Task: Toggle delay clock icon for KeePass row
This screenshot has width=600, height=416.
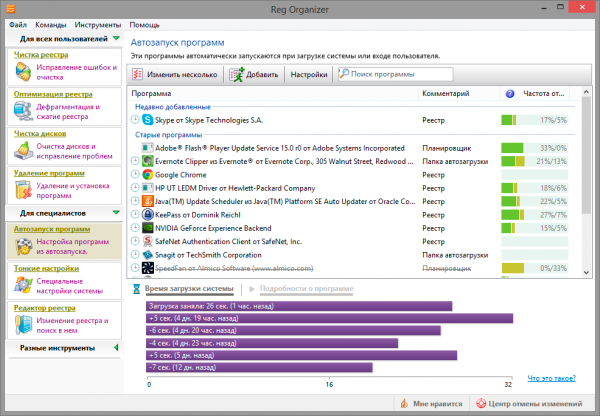Action: coord(135,214)
